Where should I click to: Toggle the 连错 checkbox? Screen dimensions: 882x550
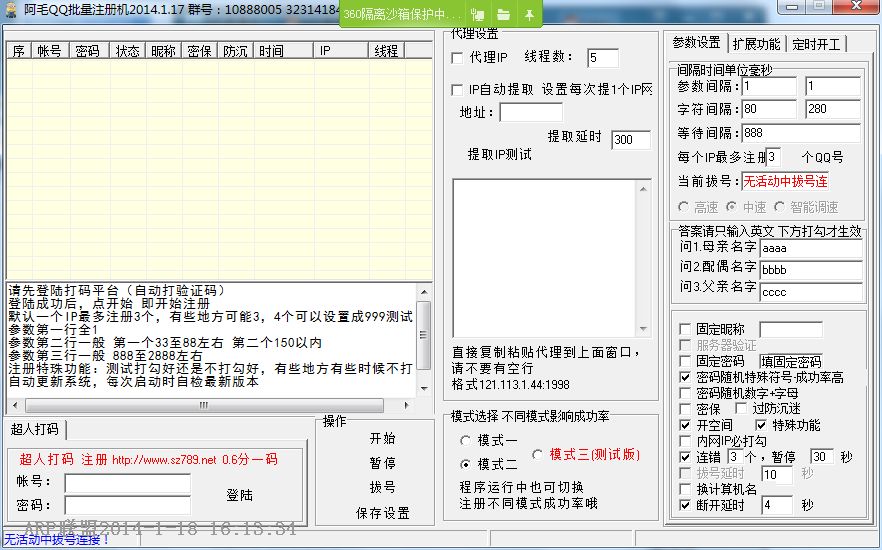(x=685, y=457)
